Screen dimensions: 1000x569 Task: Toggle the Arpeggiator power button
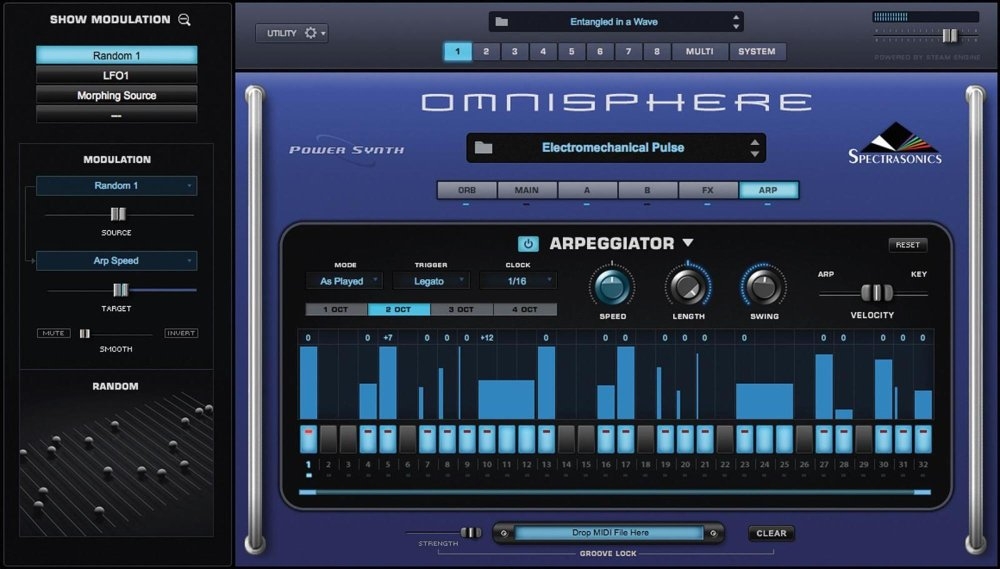[x=528, y=243]
